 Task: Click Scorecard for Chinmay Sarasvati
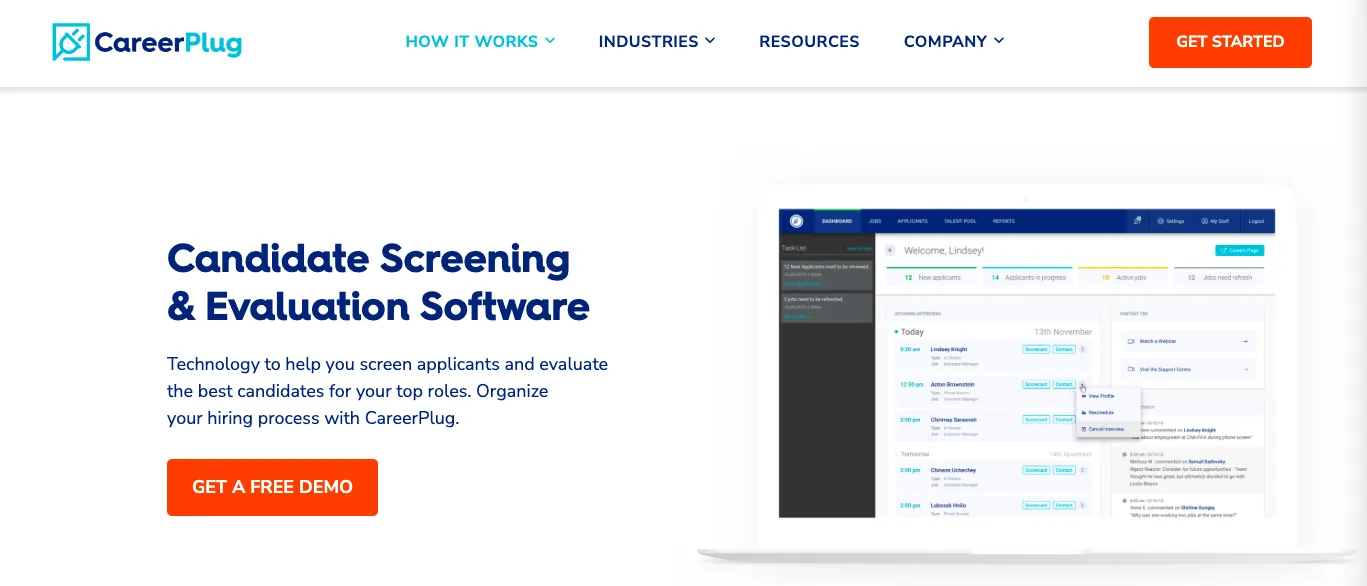[x=1036, y=419]
